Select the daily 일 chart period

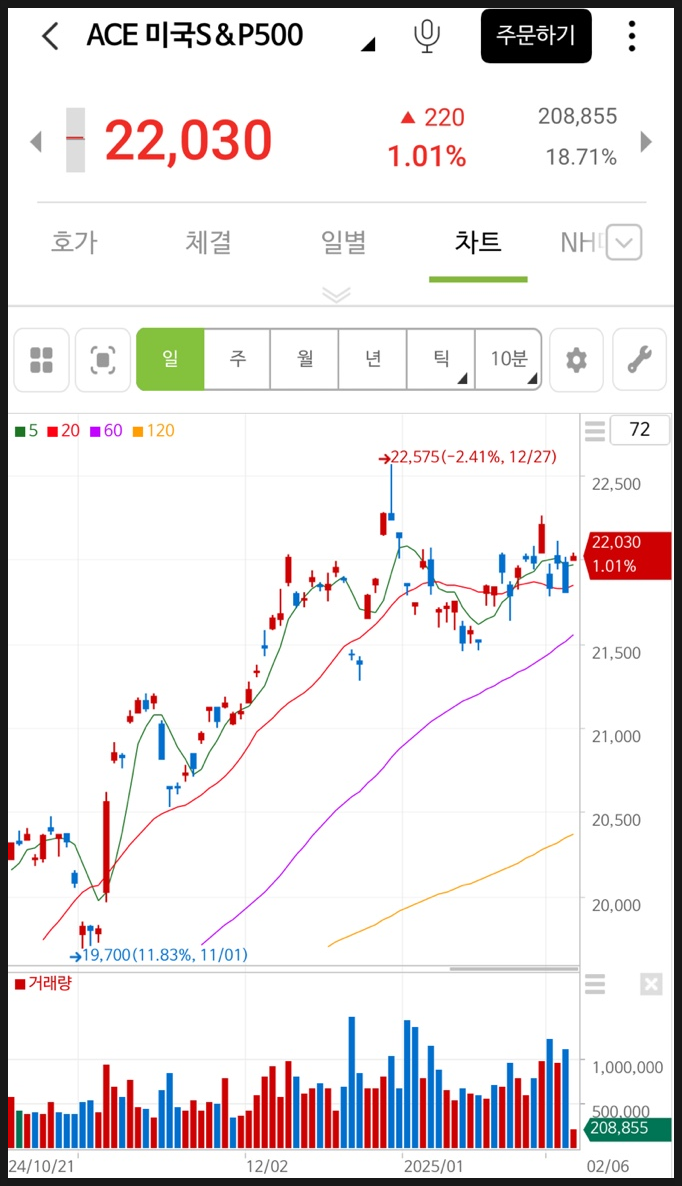[x=170, y=359]
